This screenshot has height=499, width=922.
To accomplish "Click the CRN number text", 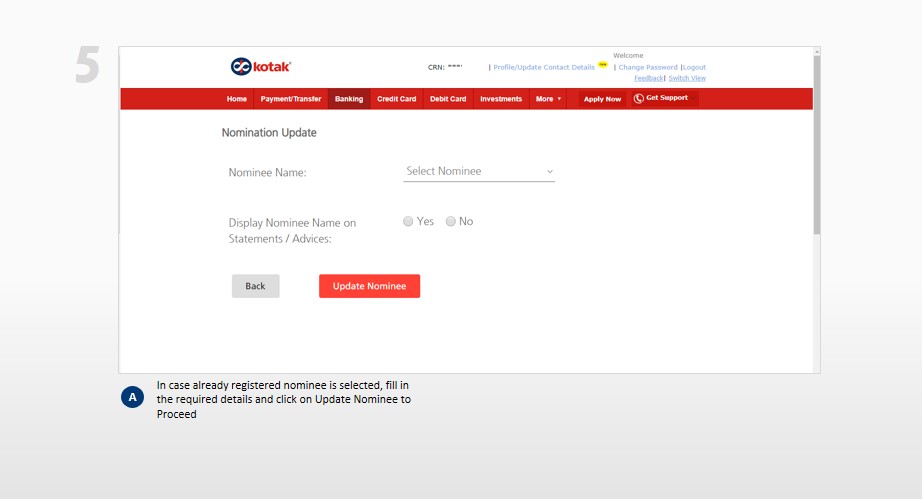I will 445,67.
